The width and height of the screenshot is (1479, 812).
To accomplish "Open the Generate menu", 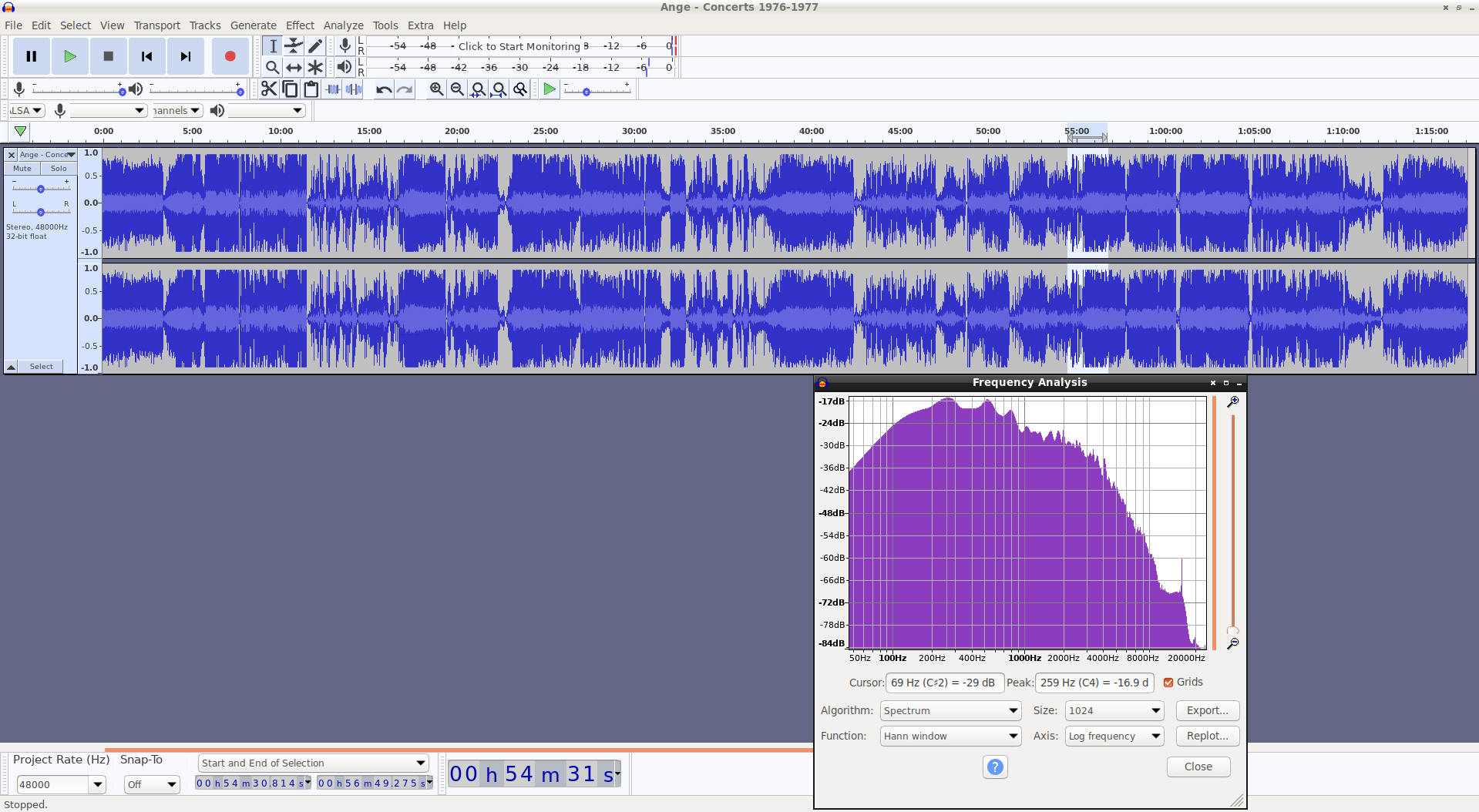I will pyautogui.click(x=253, y=25).
